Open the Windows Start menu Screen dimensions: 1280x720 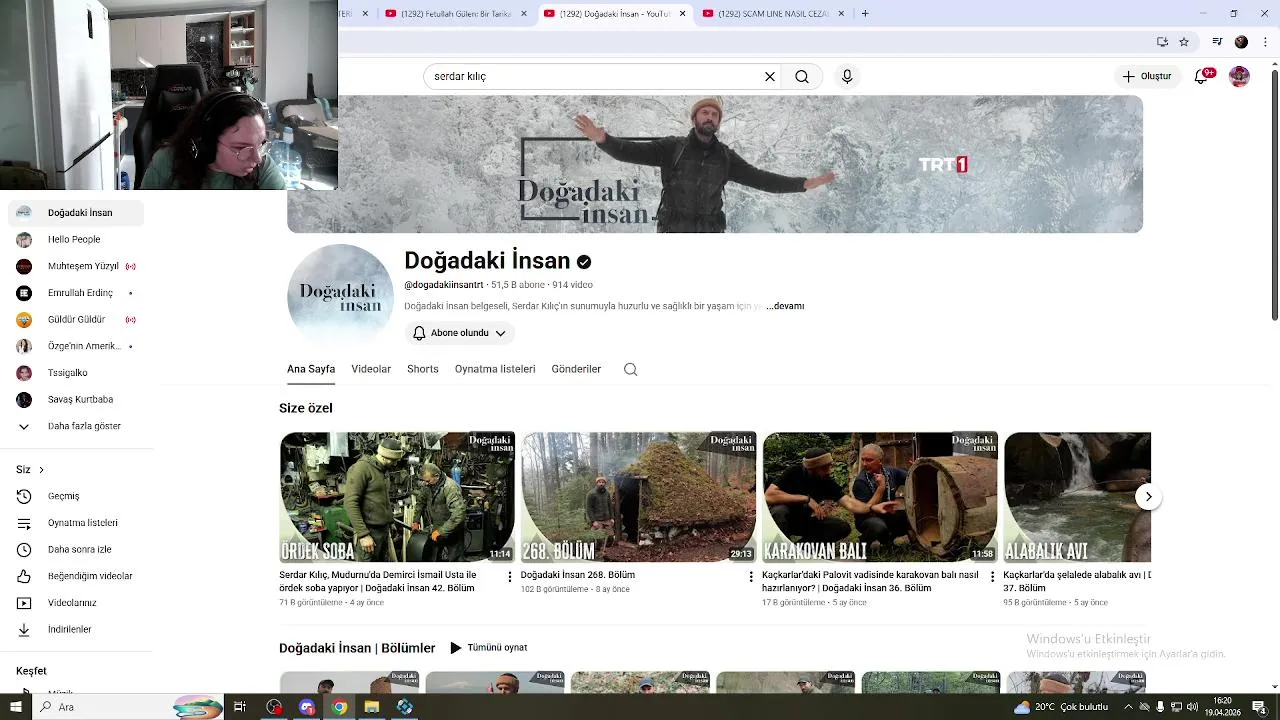click(x=15, y=707)
